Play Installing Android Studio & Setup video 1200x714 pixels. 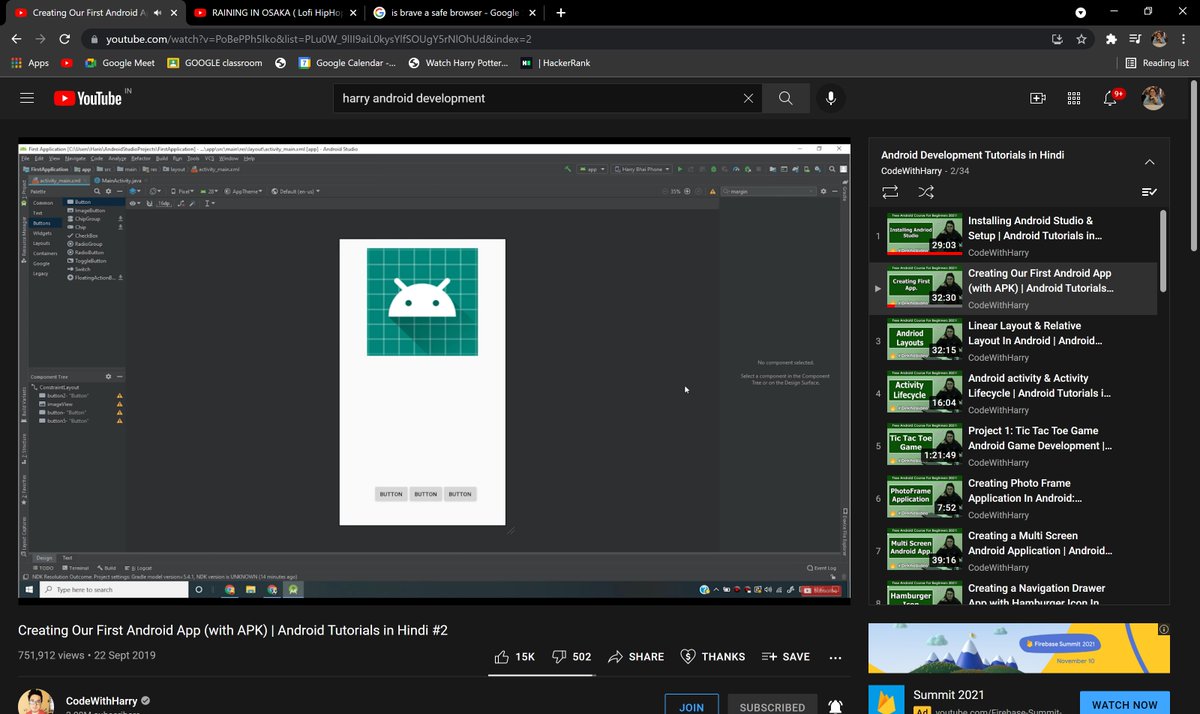tap(1013, 236)
